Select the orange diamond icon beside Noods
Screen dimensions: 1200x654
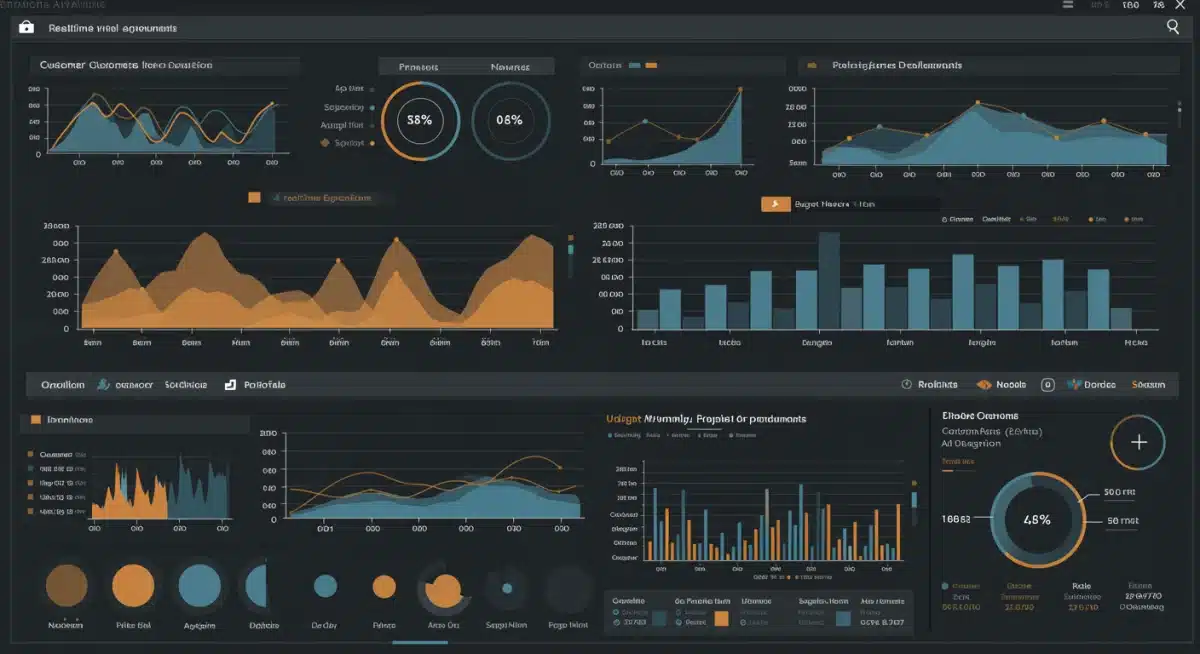click(985, 384)
